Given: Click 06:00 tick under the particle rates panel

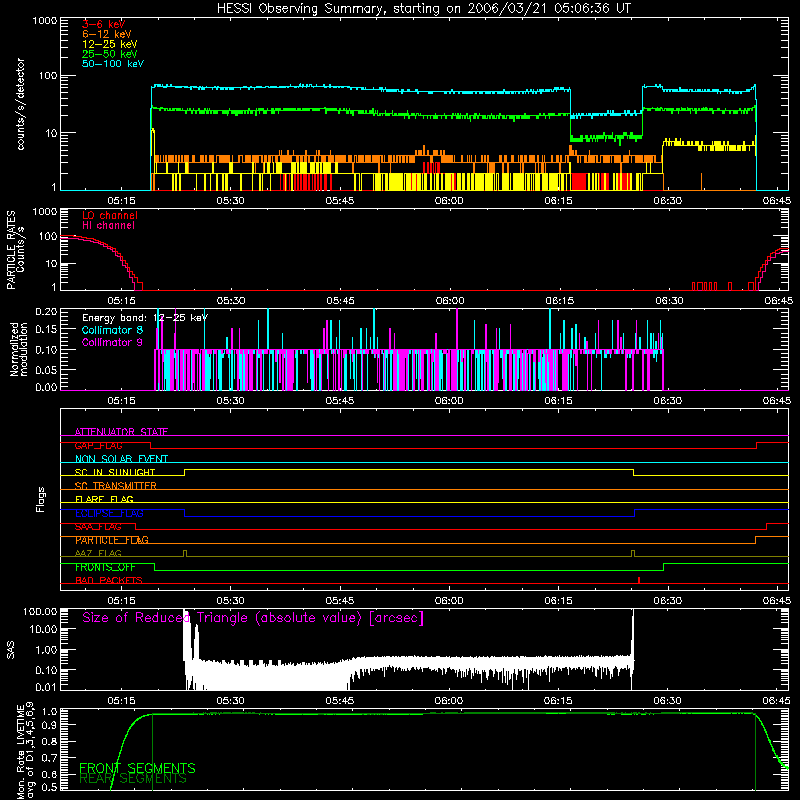Looking at the screenshot, I should click(449, 301).
